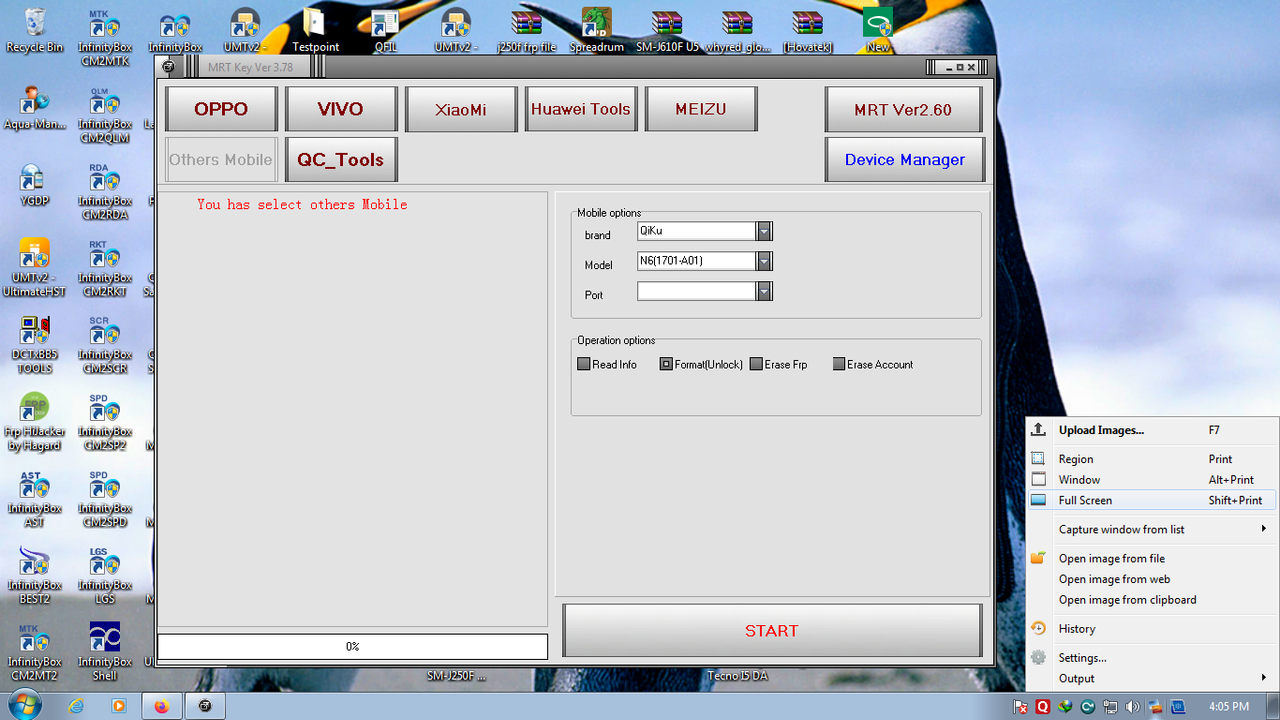Launch the InfinityBox CM2RKT shortcut
1280x720 pixels.
click(105, 268)
